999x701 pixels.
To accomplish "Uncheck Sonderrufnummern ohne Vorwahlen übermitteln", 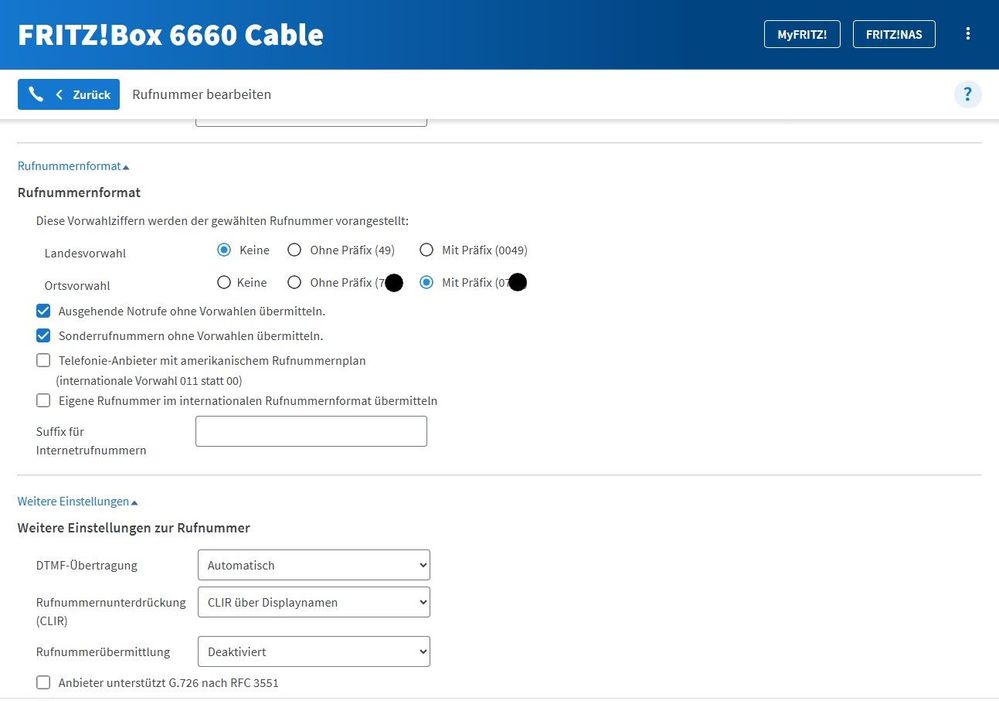I will [43, 336].
